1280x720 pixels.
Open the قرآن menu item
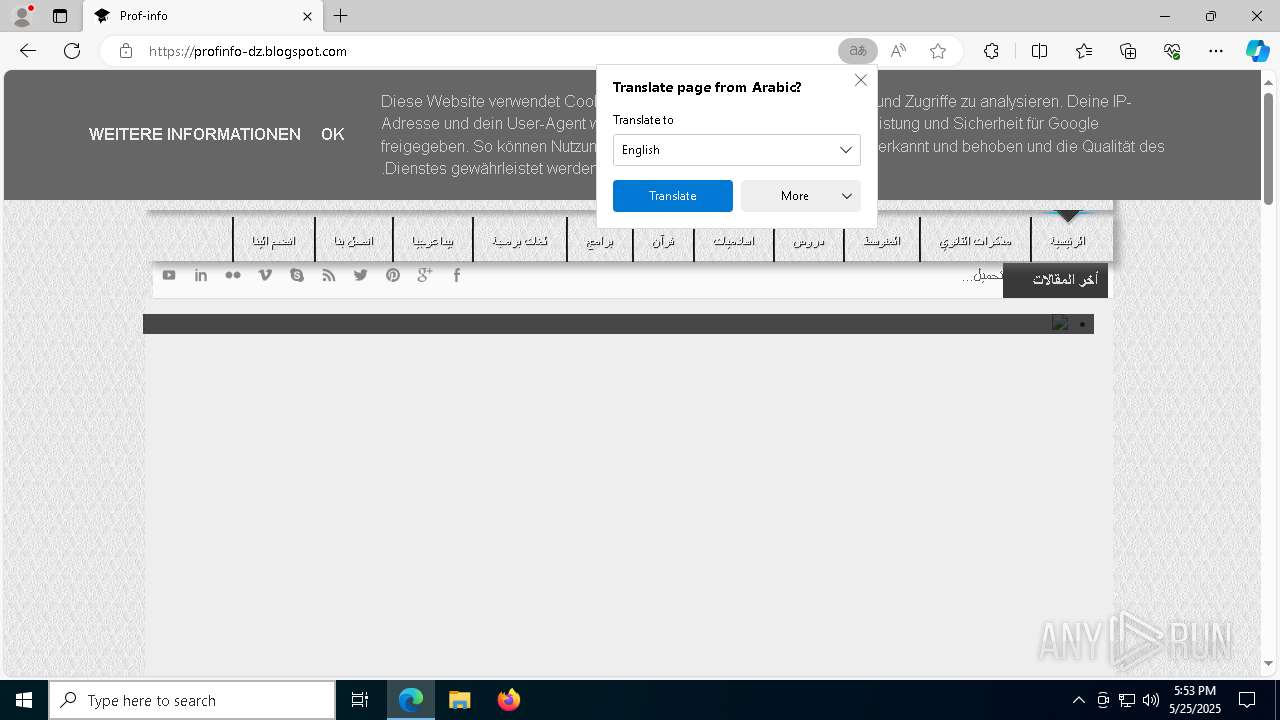[x=663, y=241]
